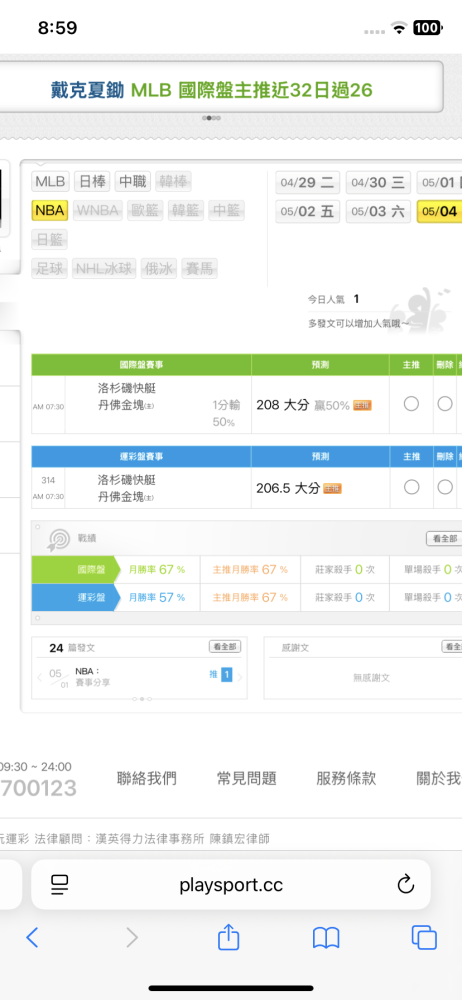Image resolution: width=462 pixels, height=1000 pixels.
Task: Tap the Safari back arrow
Action: click(x=33, y=937)
